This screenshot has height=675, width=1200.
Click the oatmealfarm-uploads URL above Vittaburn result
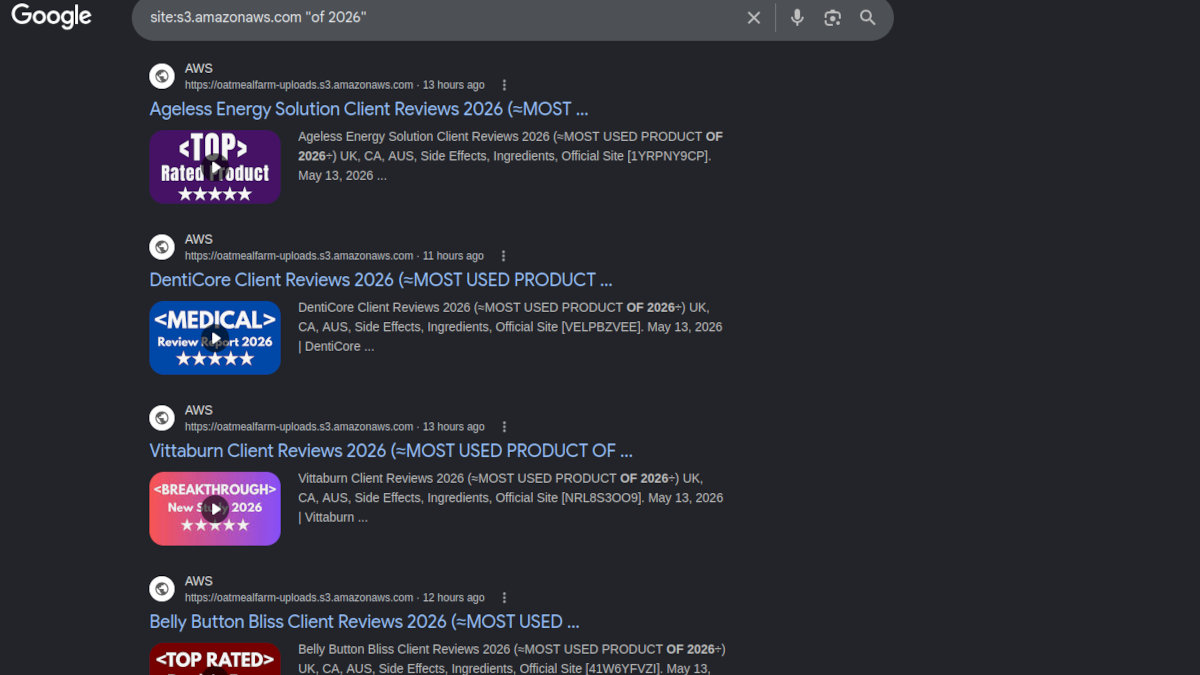click(299, 427)
